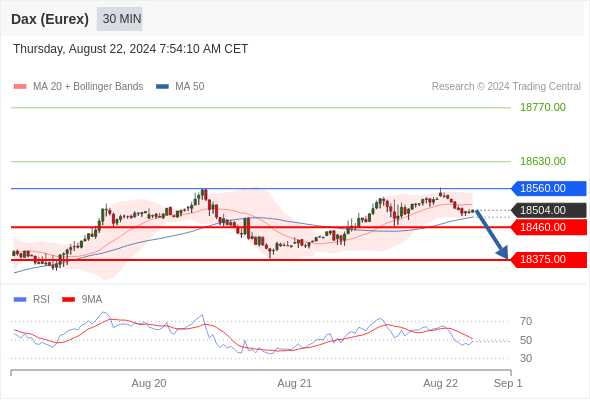This screenshot has width=590, height=400.
Task: Click the 18770.00 green resistance label
Action: (543, 108)
